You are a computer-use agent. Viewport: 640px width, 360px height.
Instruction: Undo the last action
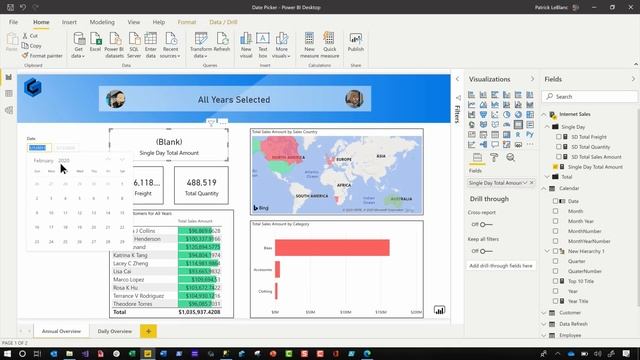[x=22, y=7]
